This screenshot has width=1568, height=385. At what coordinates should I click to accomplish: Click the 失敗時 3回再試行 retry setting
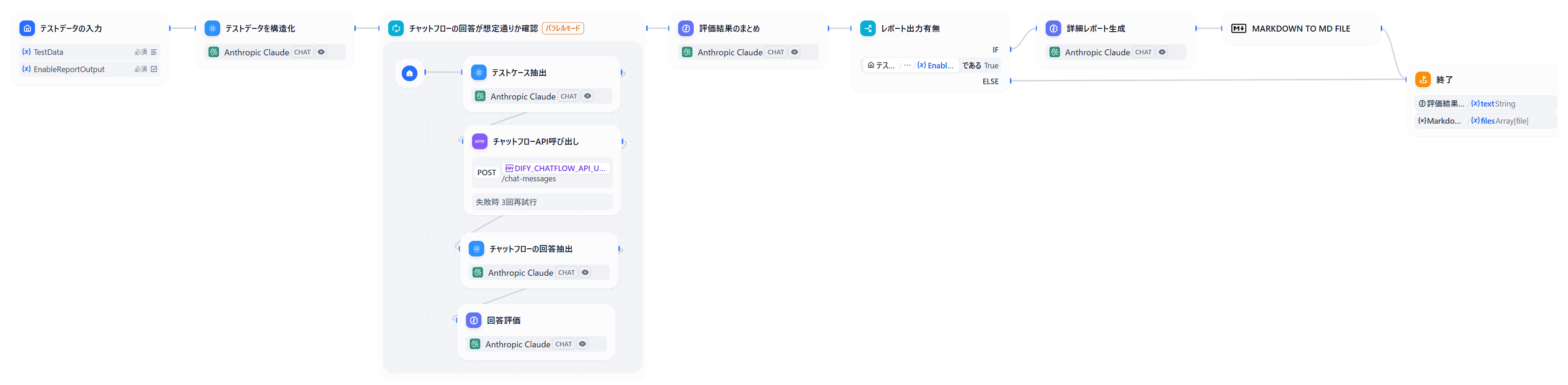pos(542,202)
